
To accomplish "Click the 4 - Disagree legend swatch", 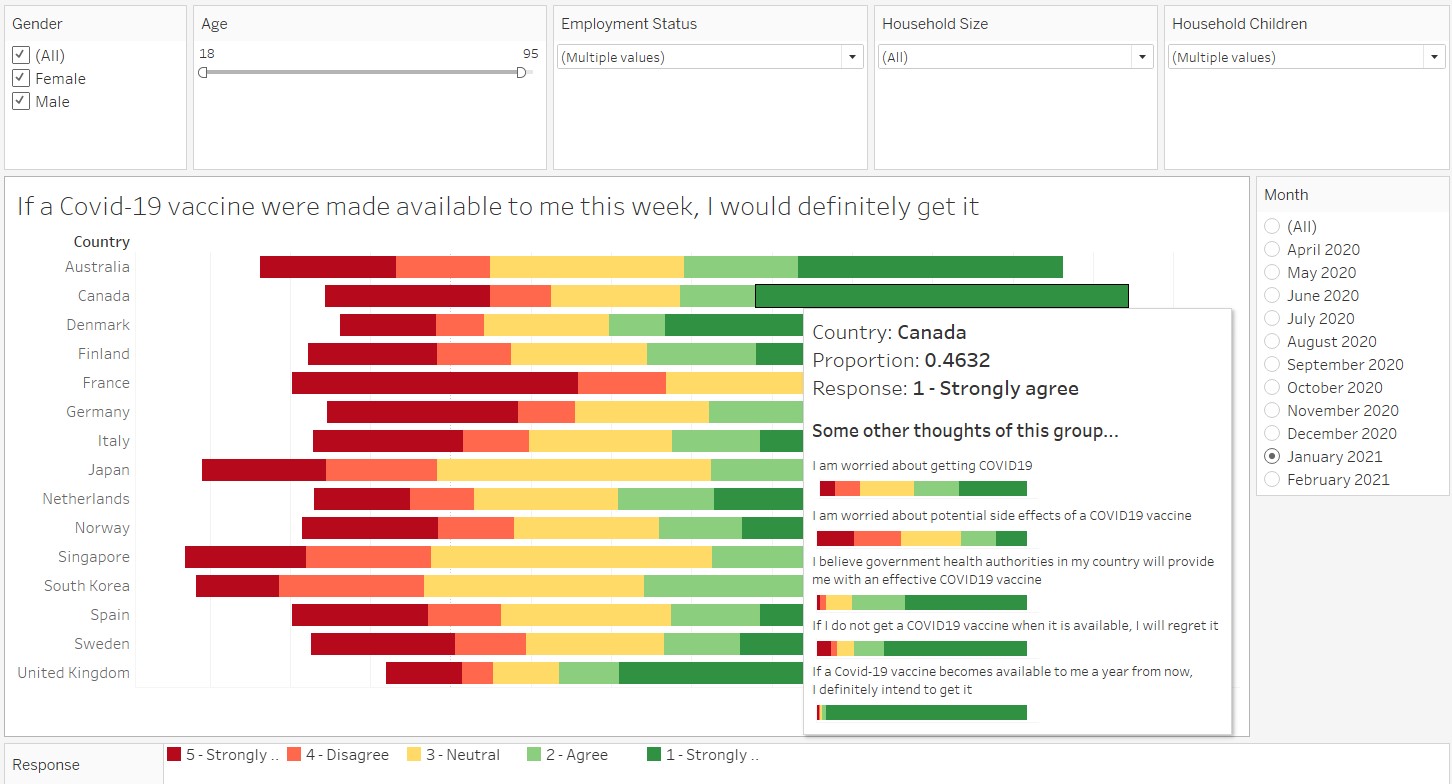I will pos(294,755).
